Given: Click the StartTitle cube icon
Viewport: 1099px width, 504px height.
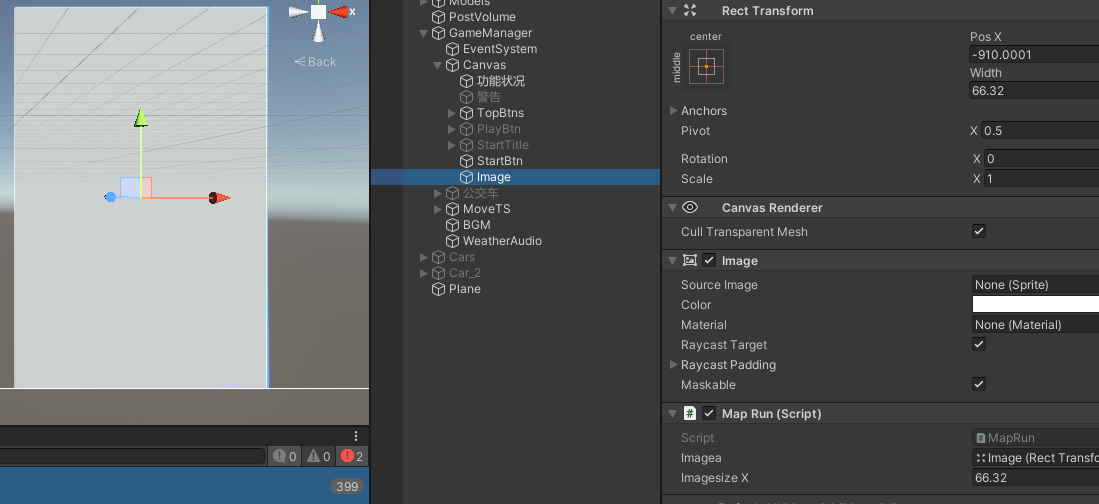Looking at the screenshot, I should coord(467,145).
